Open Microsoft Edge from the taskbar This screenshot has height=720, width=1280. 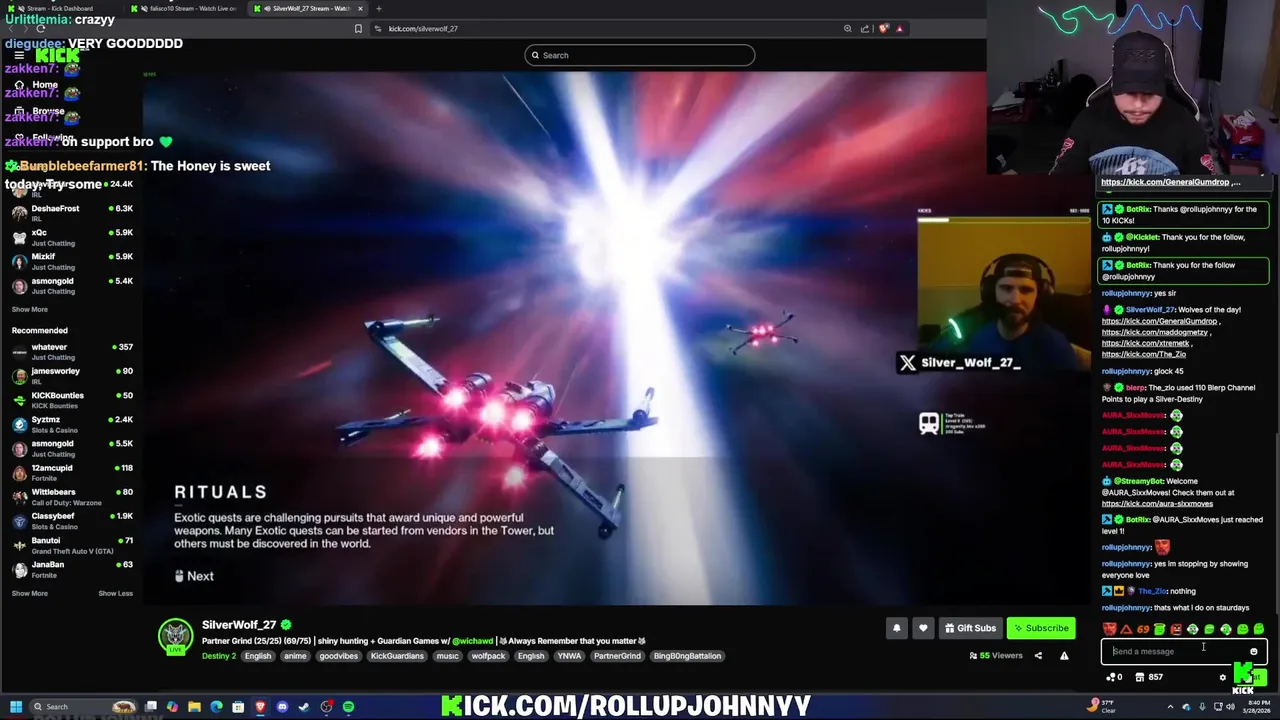pos(216,707)
